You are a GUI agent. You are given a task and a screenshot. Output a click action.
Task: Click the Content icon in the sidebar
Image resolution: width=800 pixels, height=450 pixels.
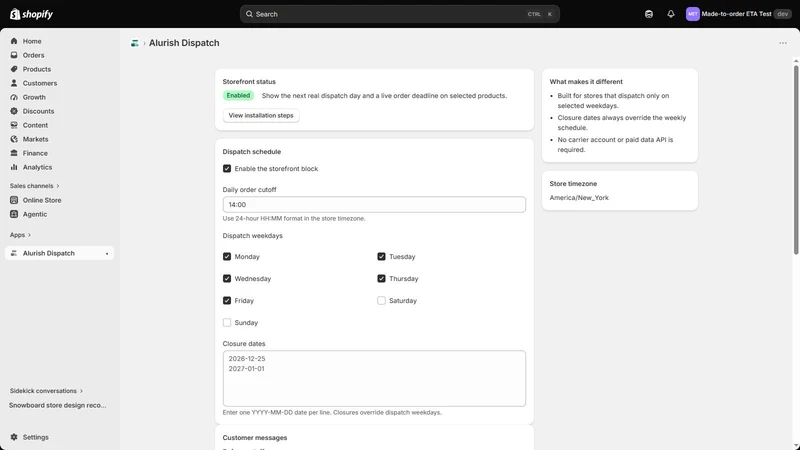click(14, 125)
